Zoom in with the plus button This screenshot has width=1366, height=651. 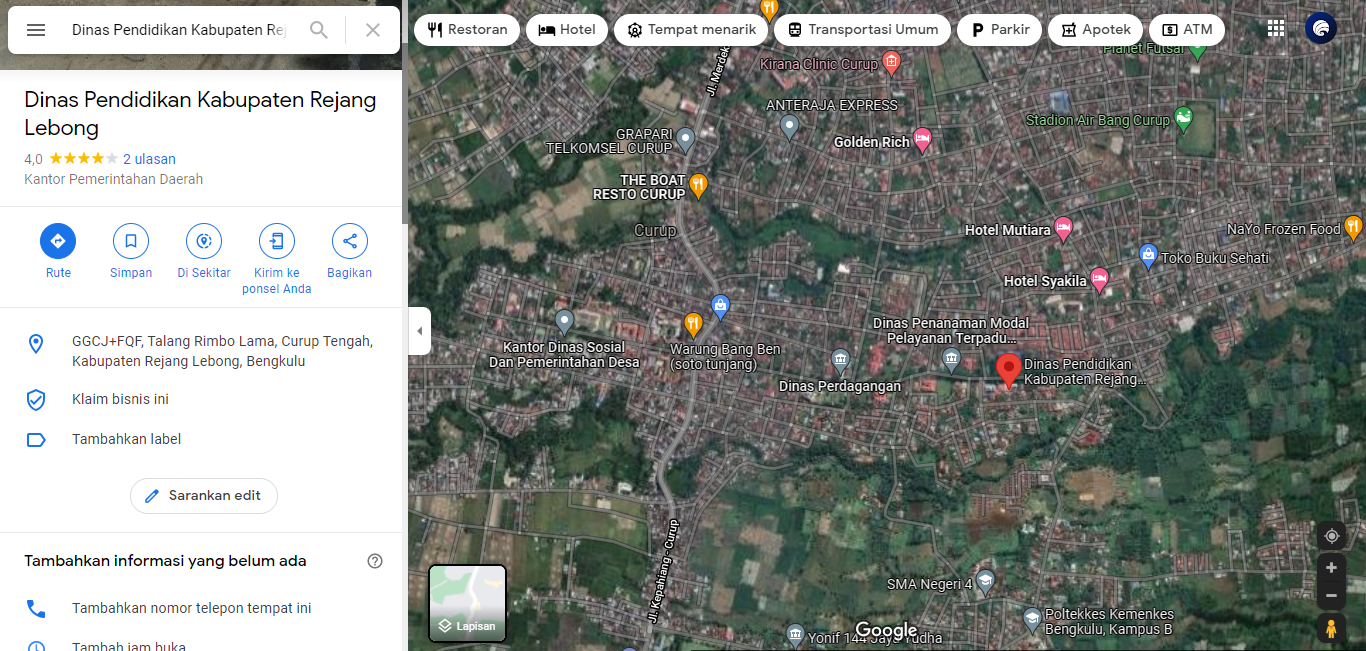point(1331,568)
